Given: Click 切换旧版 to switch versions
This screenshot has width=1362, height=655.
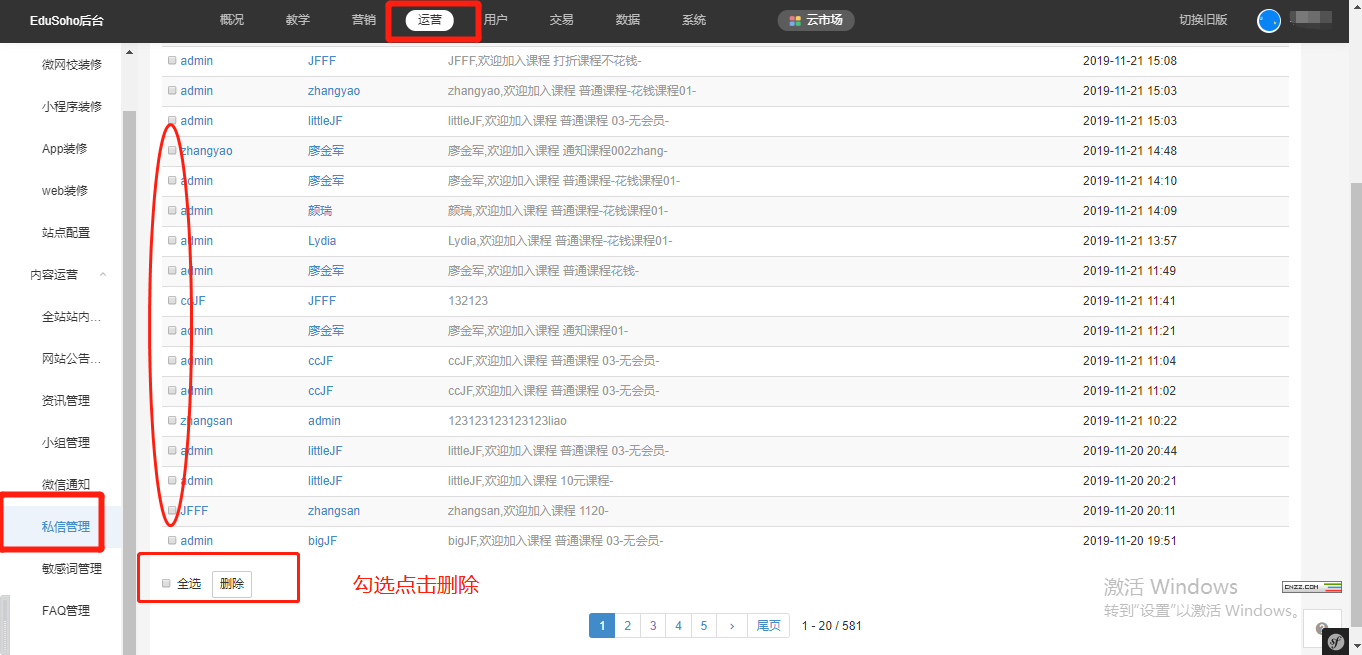Looking at the screenshot, I should pos(1203,20).
